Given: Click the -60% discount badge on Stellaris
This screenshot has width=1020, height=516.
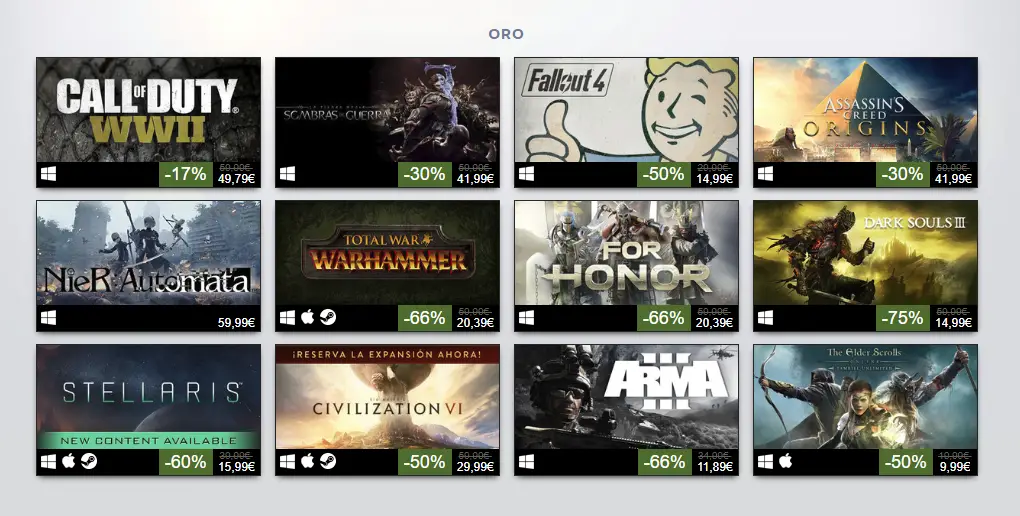Looking at the screenshot, I should tap(185, 462).
